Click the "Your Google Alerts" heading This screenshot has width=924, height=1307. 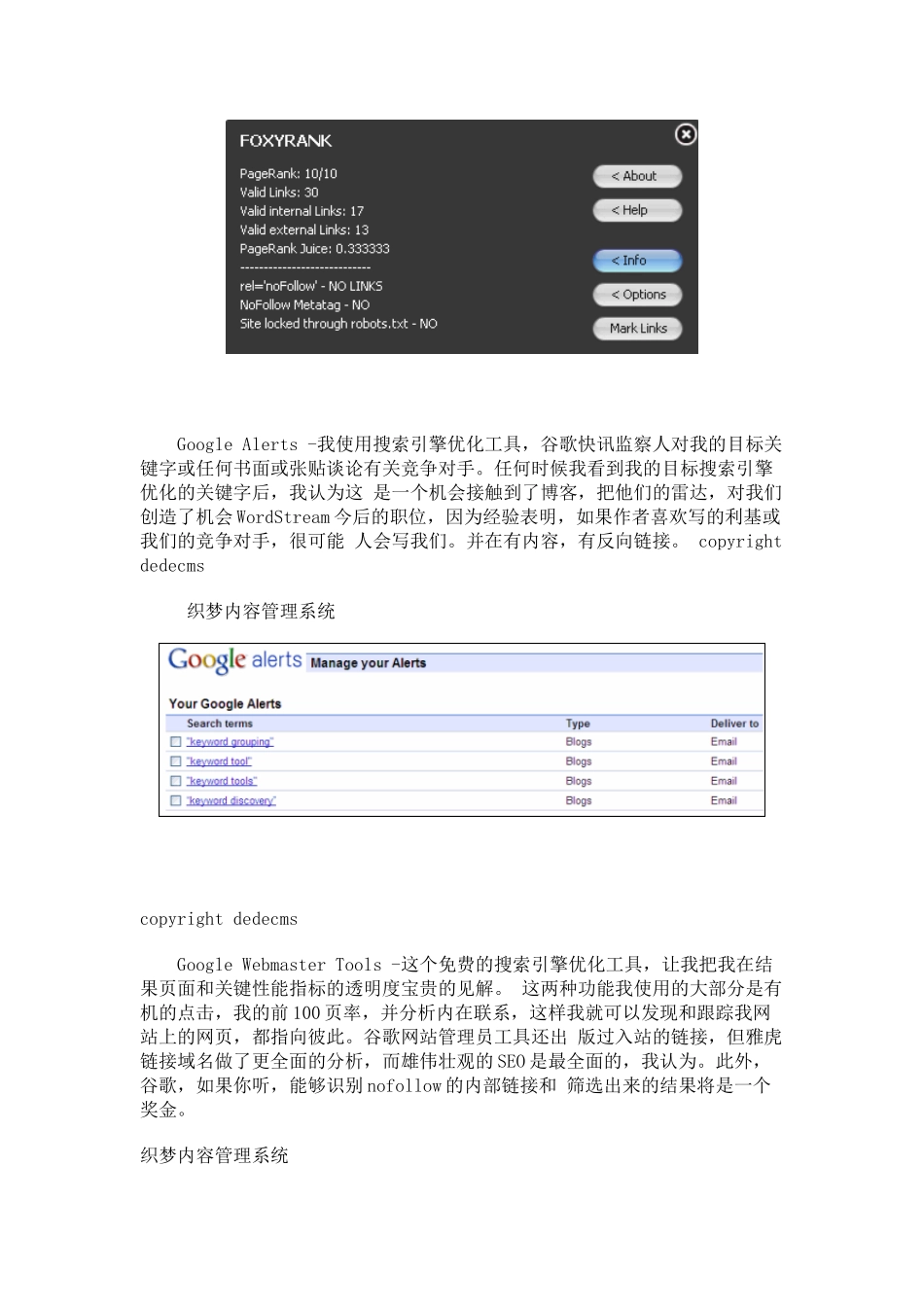[225, 703]
